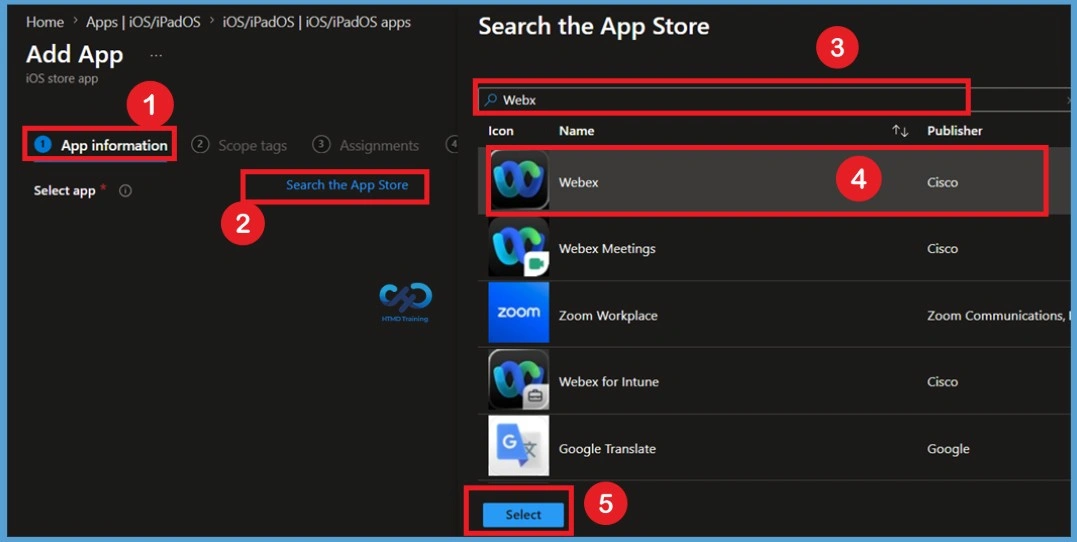This screenshot has height=542, width=1077.
Task: Click the Home breadcrumb
Action: tap(45, 22)
